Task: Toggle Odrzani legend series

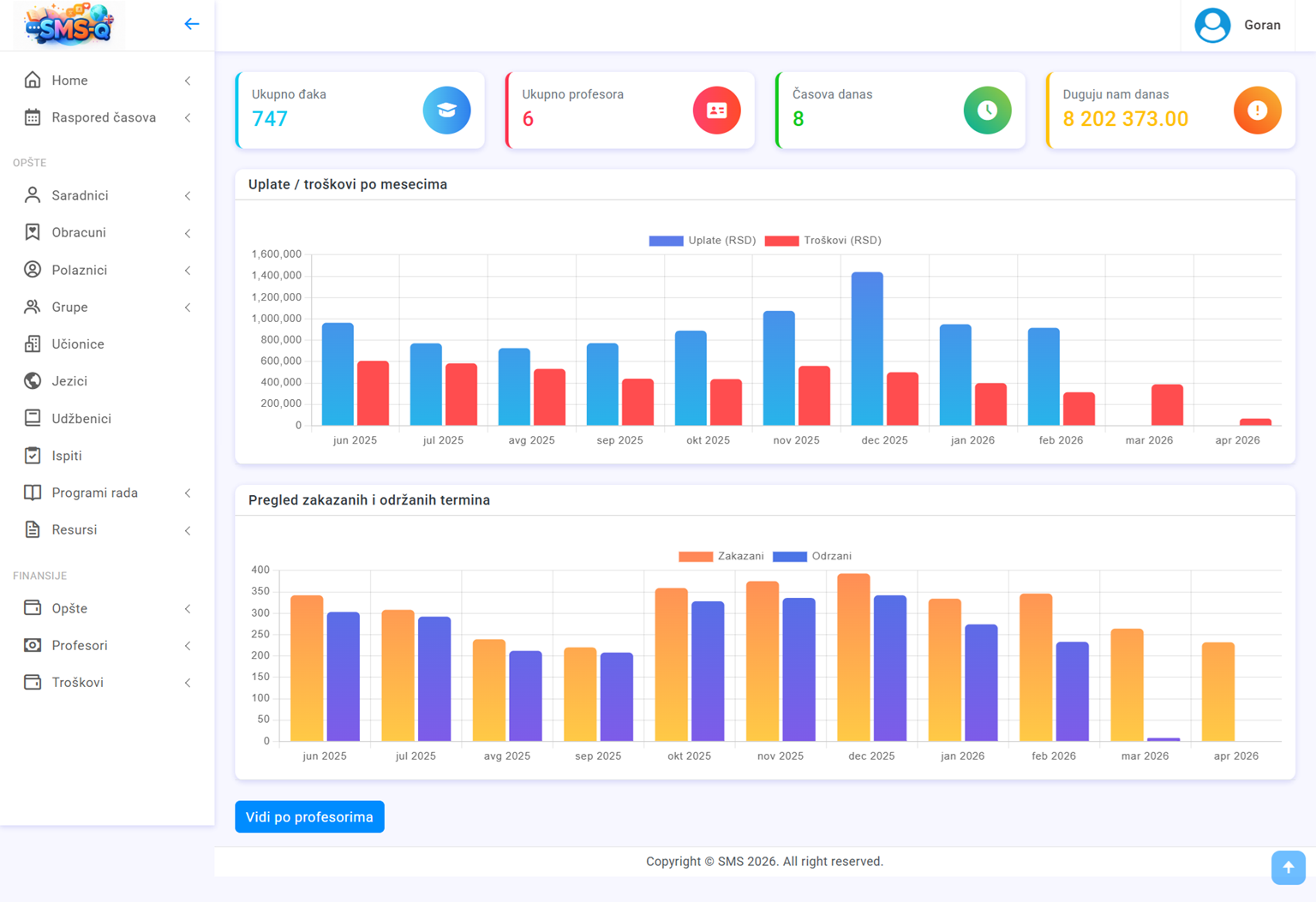Action: [x=812, y=557]
